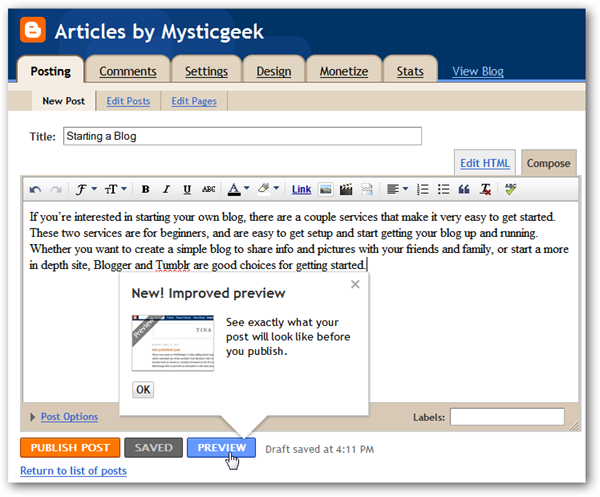The image size is (600, 497).
Task: Click the Labels input field
Action: (x=506, y=417)
